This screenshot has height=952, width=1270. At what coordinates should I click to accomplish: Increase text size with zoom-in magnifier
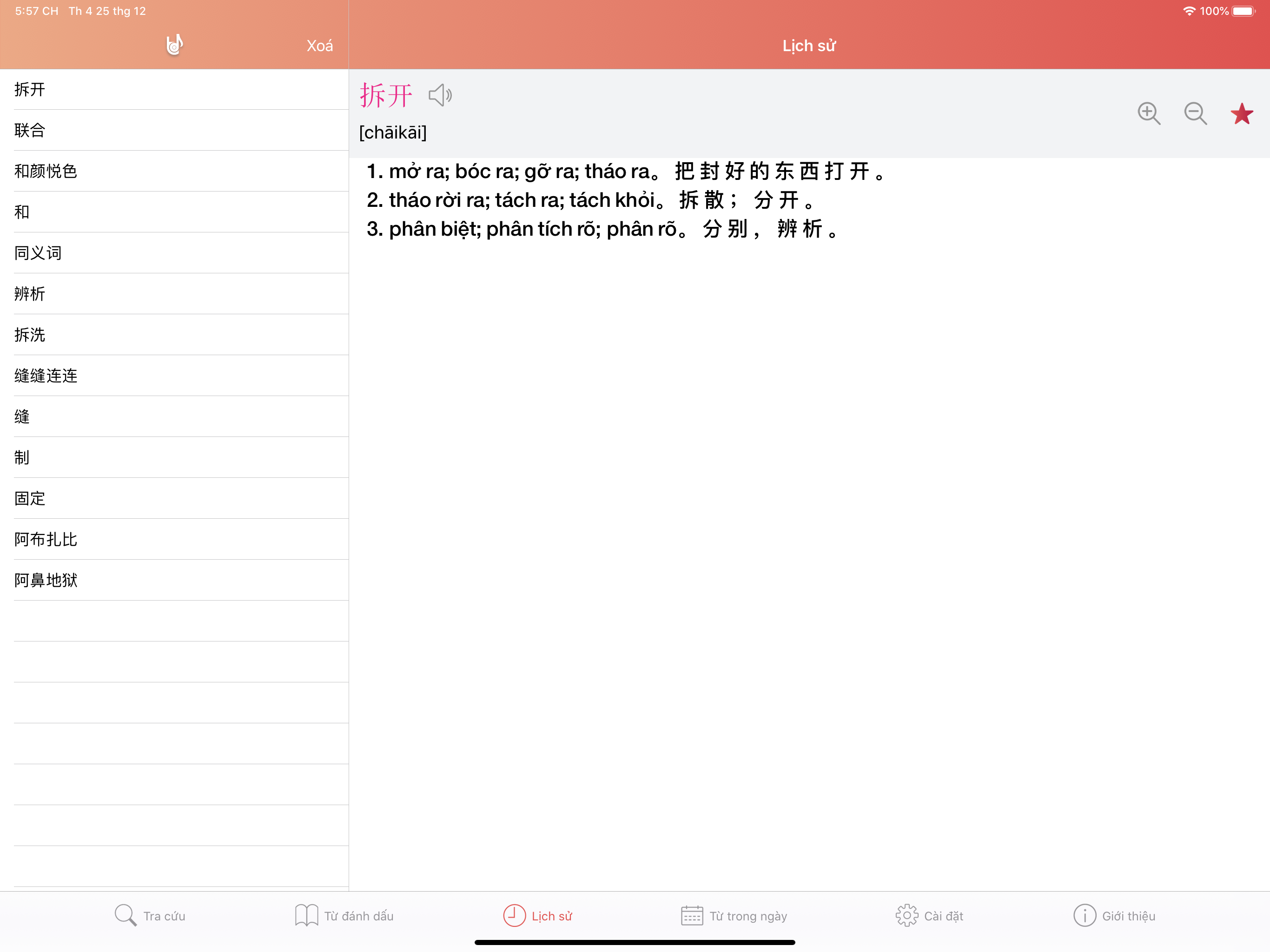[x=1149, y=113]
